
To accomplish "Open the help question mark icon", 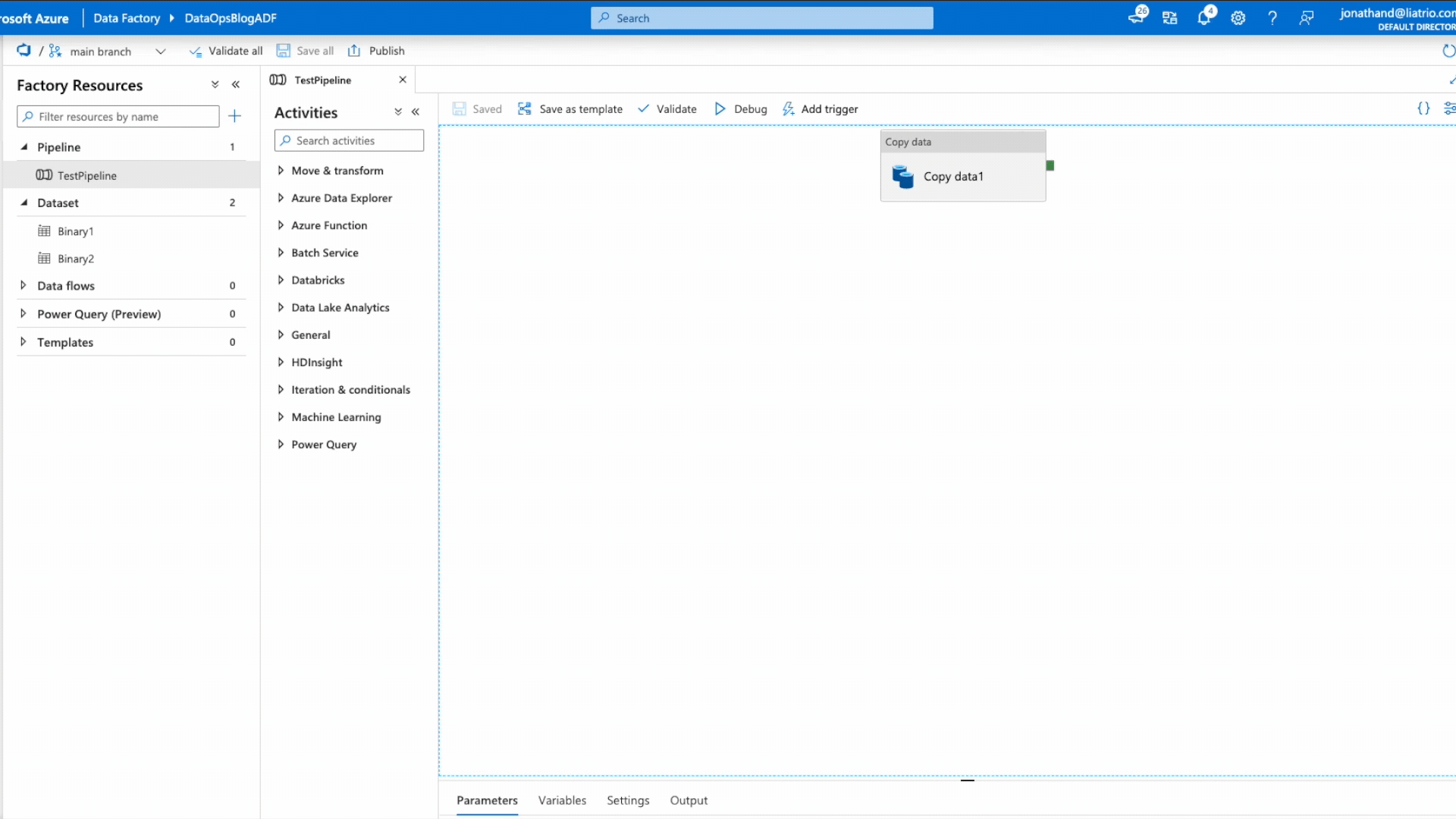I will 1272,18.
